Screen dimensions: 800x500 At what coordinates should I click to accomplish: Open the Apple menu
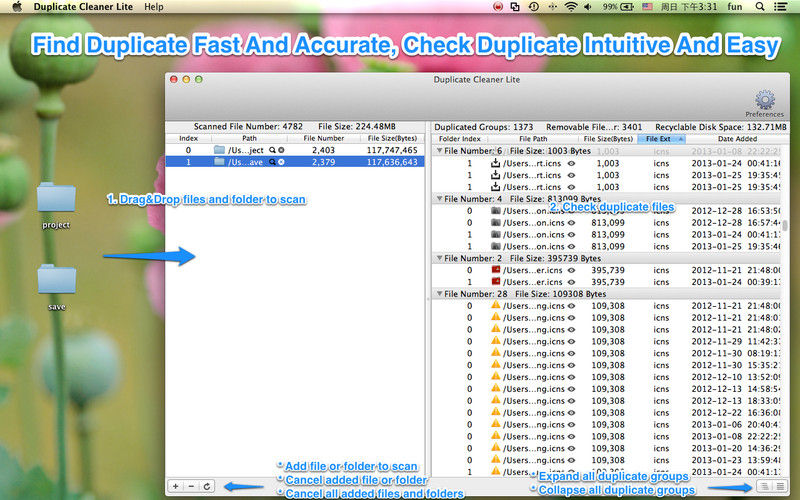click(17, 7)
